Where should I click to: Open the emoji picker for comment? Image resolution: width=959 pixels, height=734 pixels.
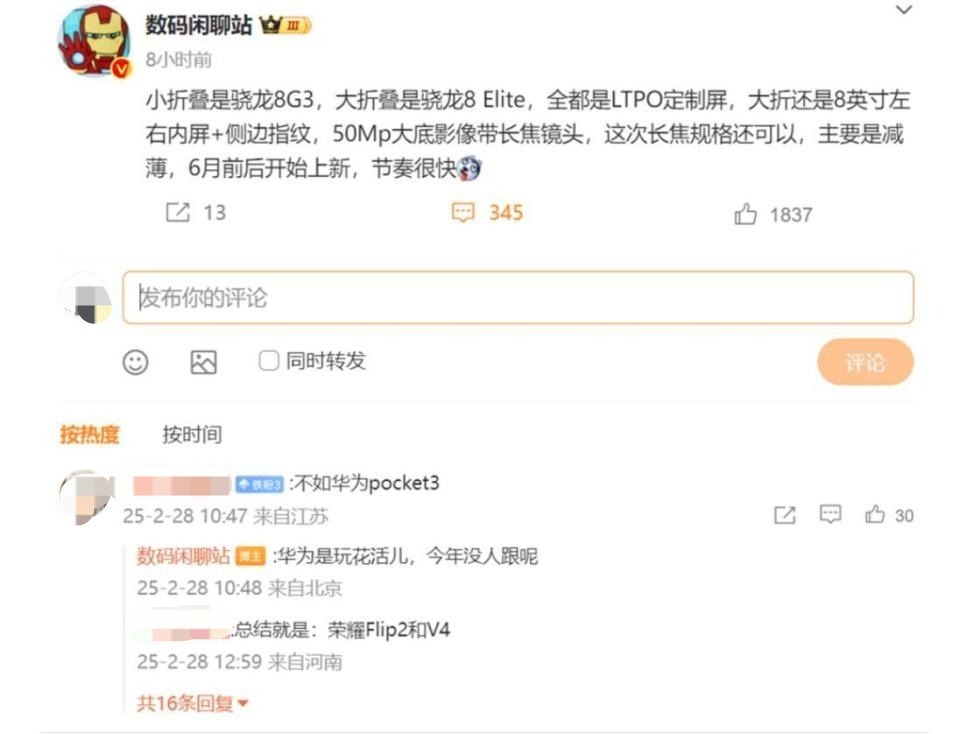[135, 362]
